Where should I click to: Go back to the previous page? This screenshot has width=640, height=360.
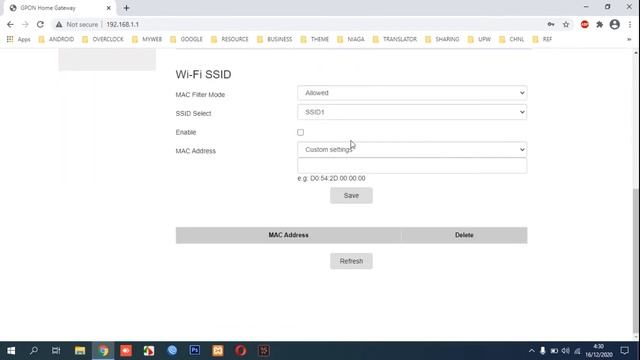[10, 24]
